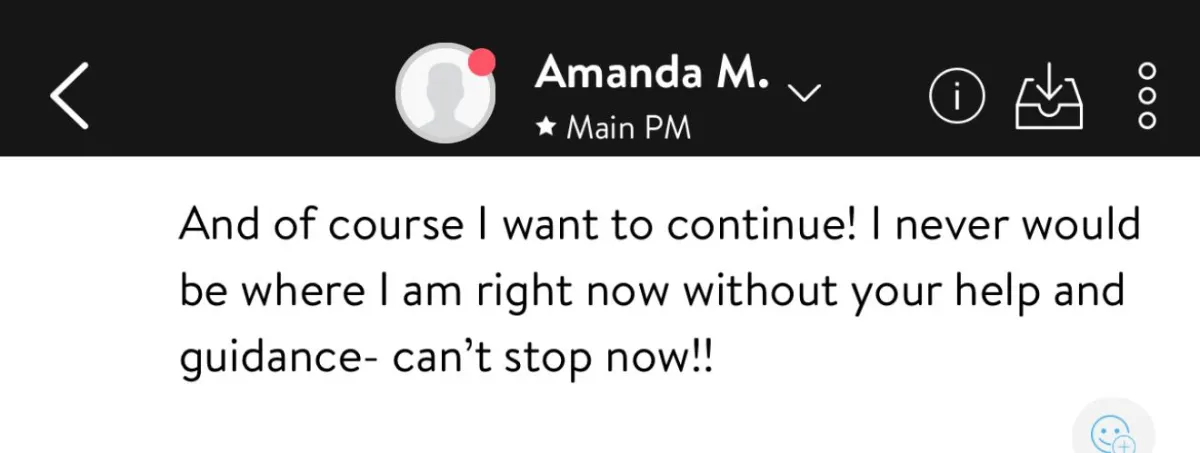Go back using the left arrow
Image resolution: width=1200 pixels, height=453 pixels.
(69, 94)
